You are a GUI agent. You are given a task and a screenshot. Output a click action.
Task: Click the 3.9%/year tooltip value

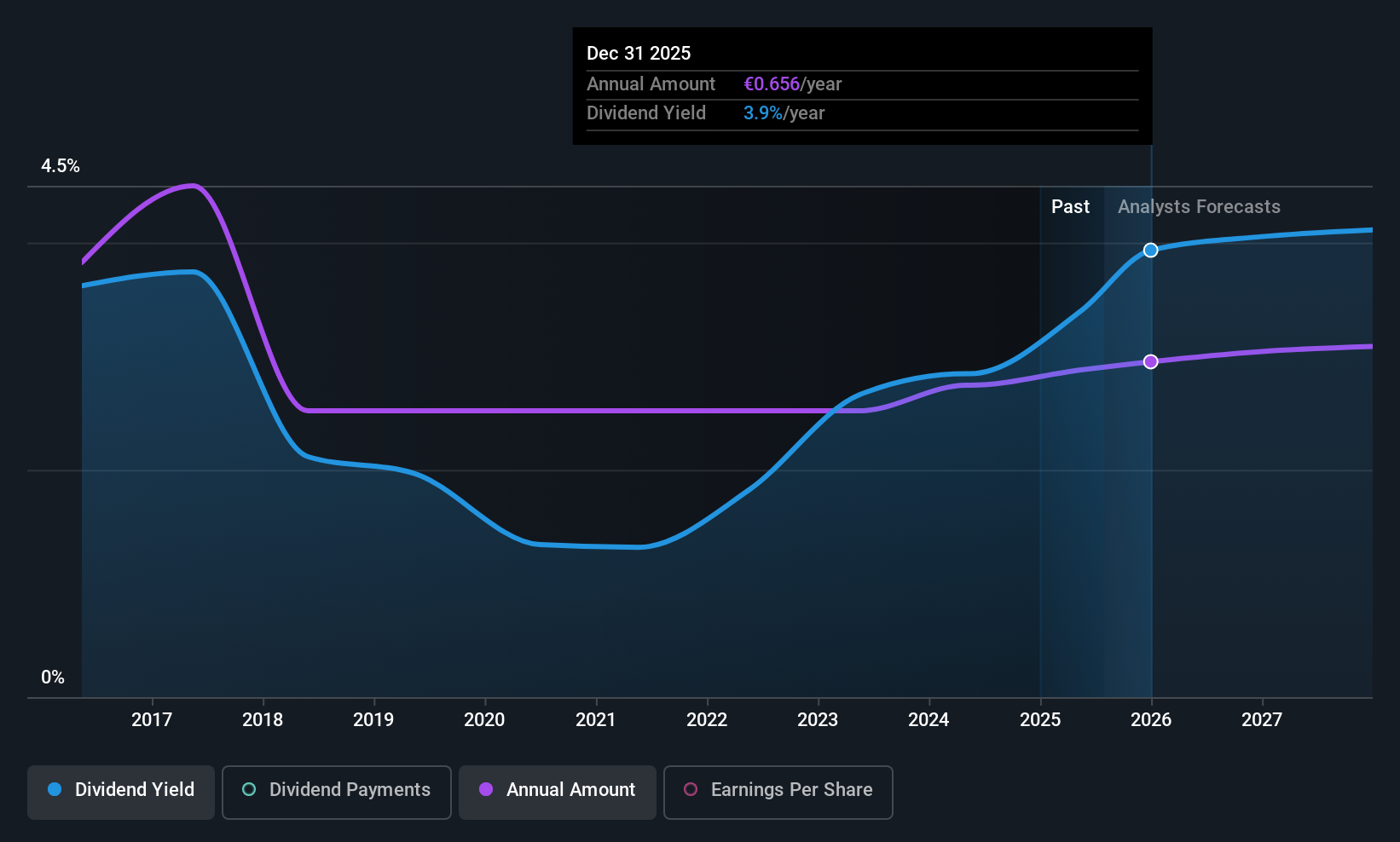pos(784,112)
